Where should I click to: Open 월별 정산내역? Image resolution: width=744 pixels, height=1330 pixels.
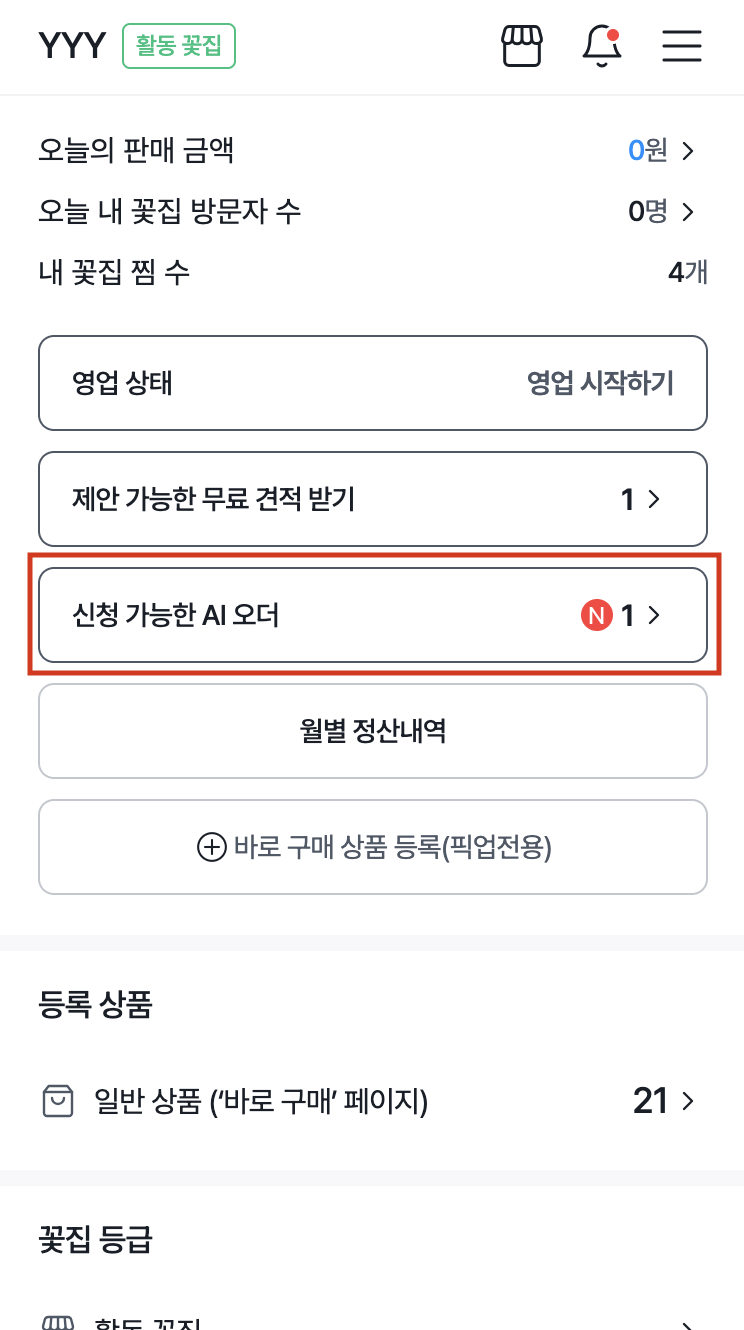(372, 731)
